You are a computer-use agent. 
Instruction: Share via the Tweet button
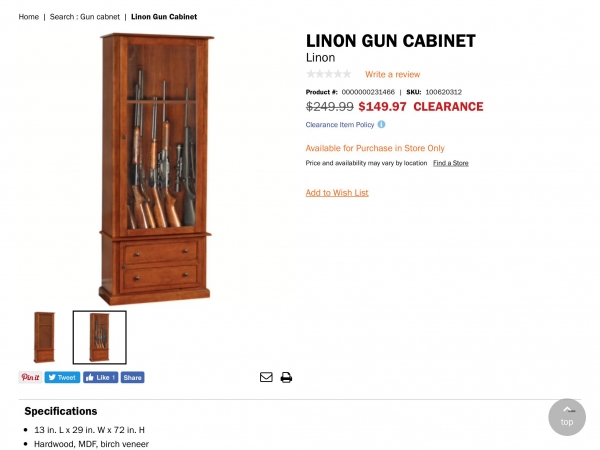tap(62, 377)
